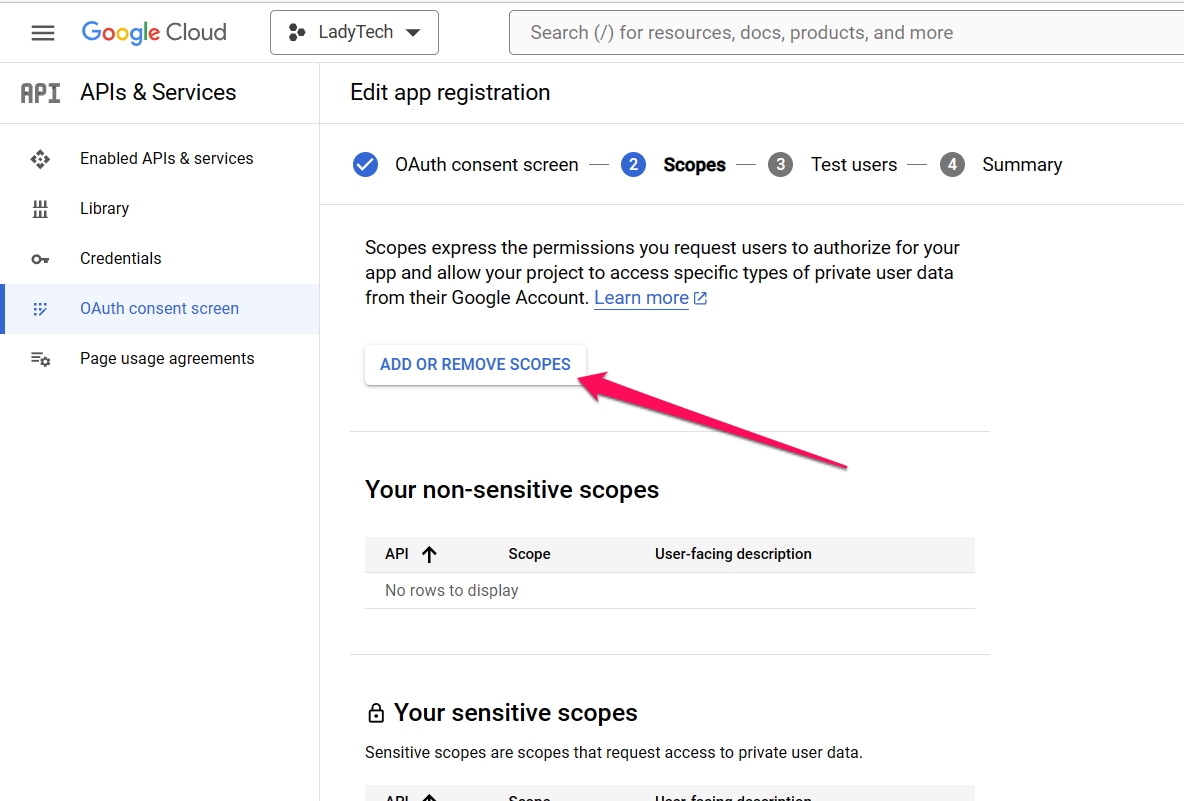
Task: Open Credentials in the sidebar
Action: click(121, 259)
